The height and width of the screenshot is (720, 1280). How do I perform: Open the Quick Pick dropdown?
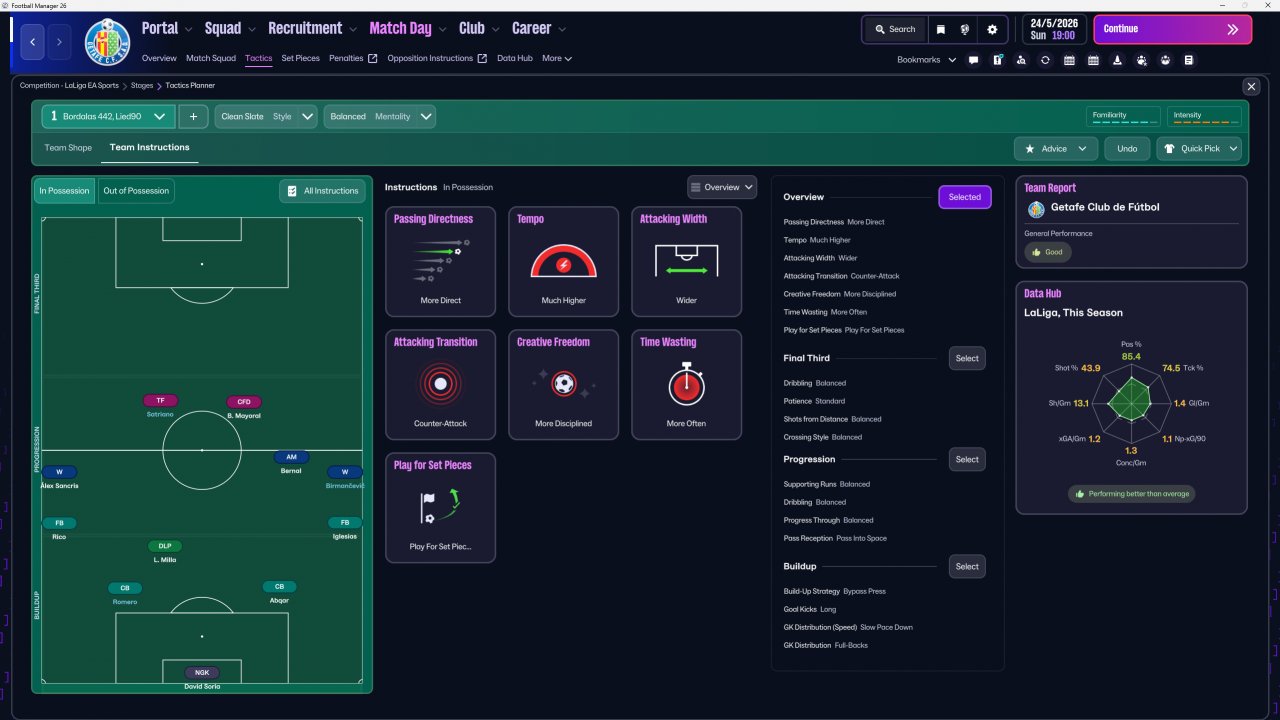(1199, 149)
